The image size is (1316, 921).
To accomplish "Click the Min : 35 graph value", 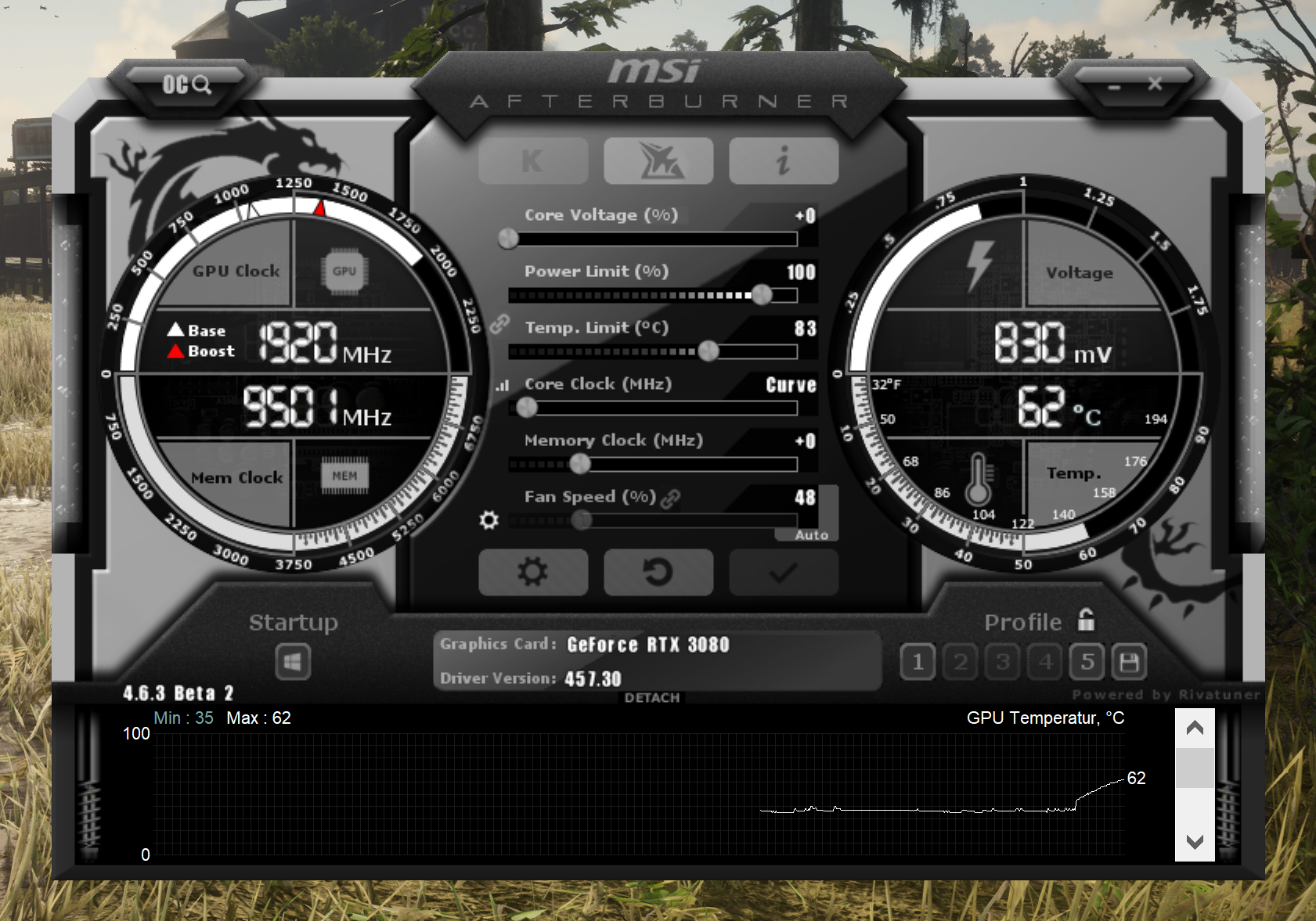I will click(x=183, y=718).
